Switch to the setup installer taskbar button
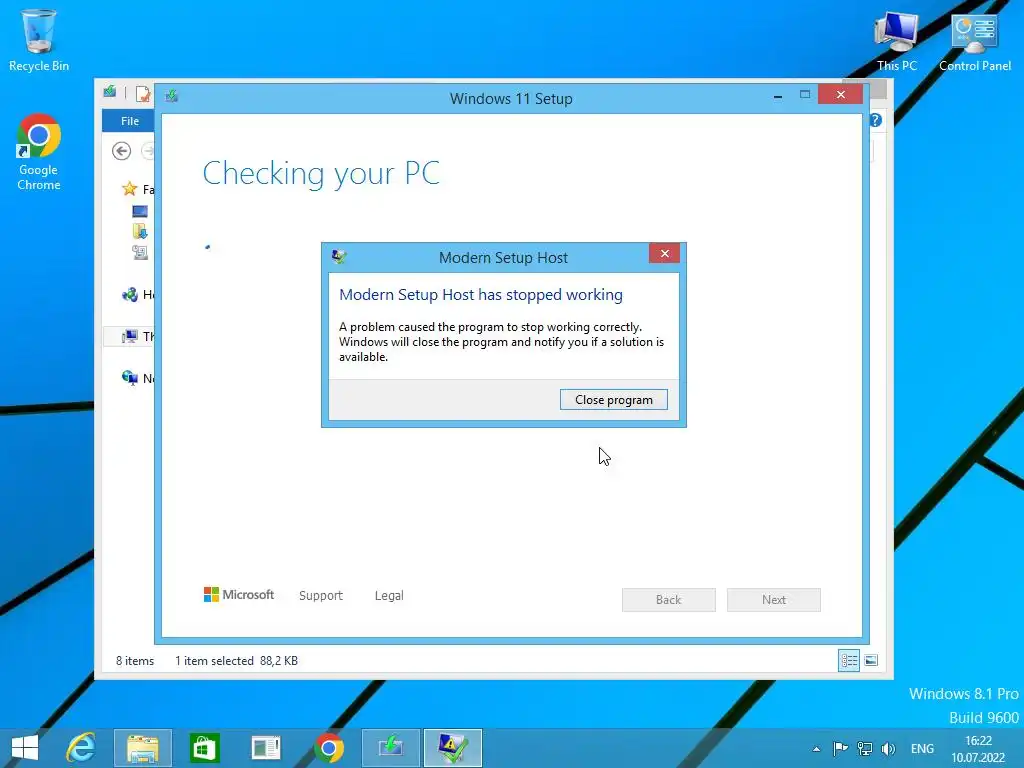1024x768 pixels. (391, 748)
